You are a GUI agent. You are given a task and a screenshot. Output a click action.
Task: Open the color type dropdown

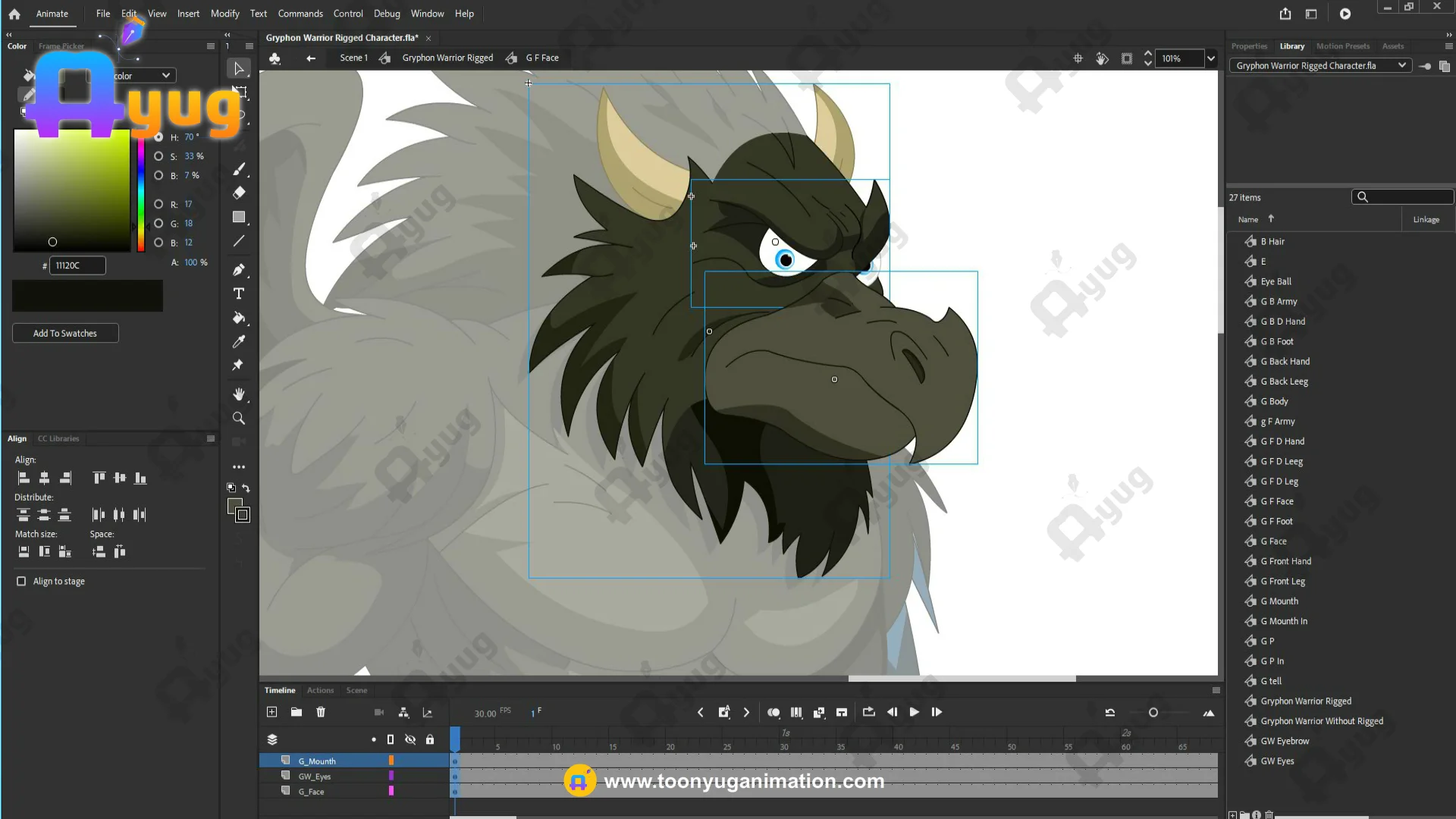(165, 75)
